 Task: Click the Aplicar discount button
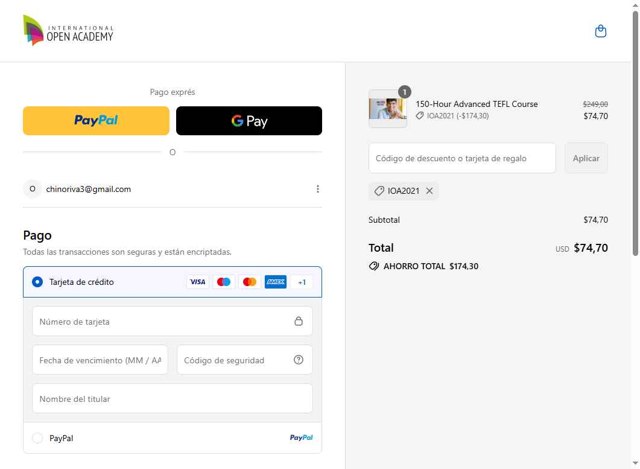pyautogui.click(x=586, y=158)
